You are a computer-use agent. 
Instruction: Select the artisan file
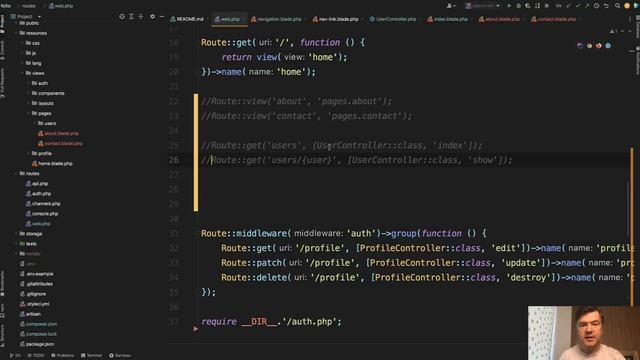(30, 314)
